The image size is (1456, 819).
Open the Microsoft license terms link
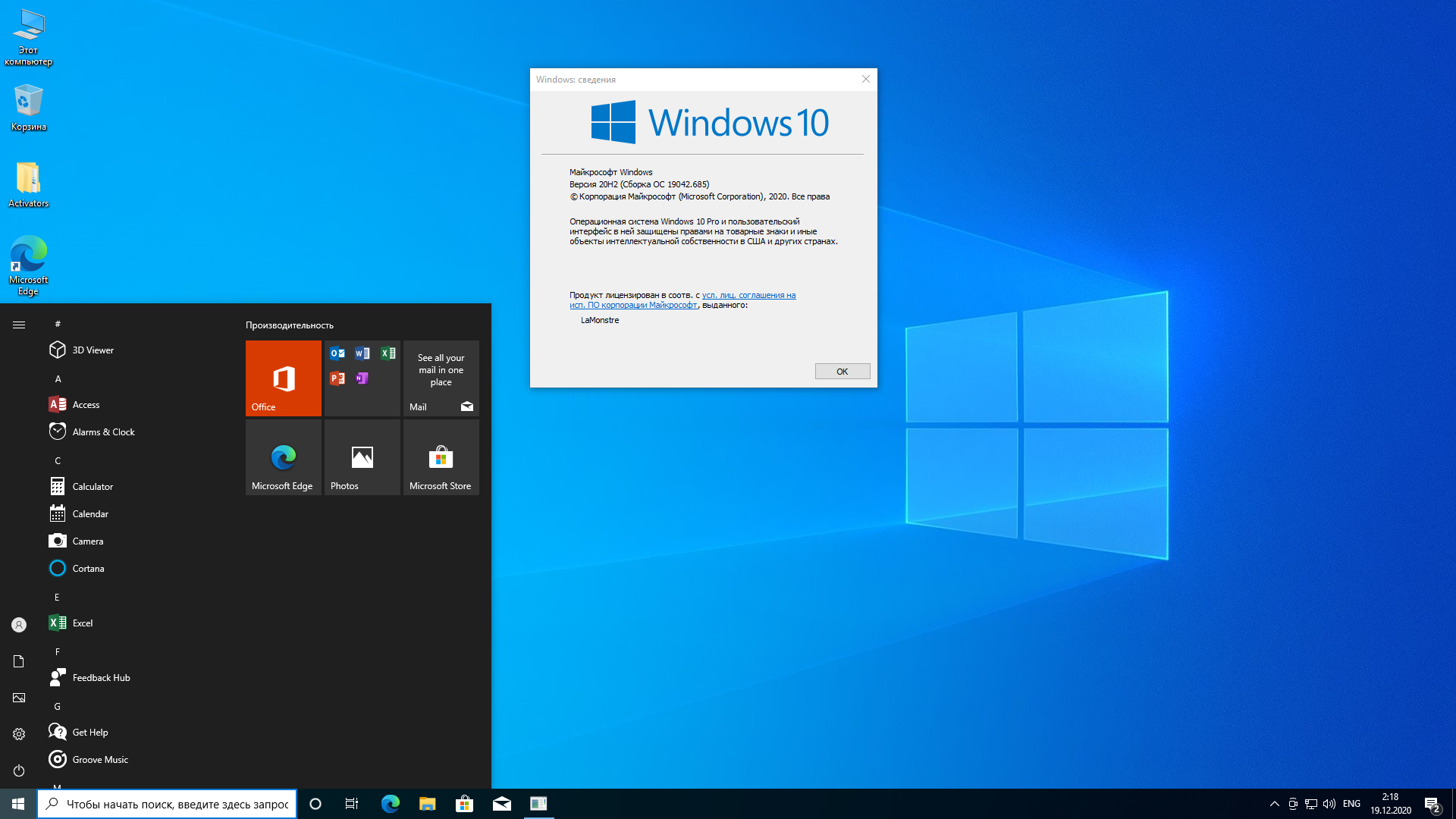(x=748, y=295)
